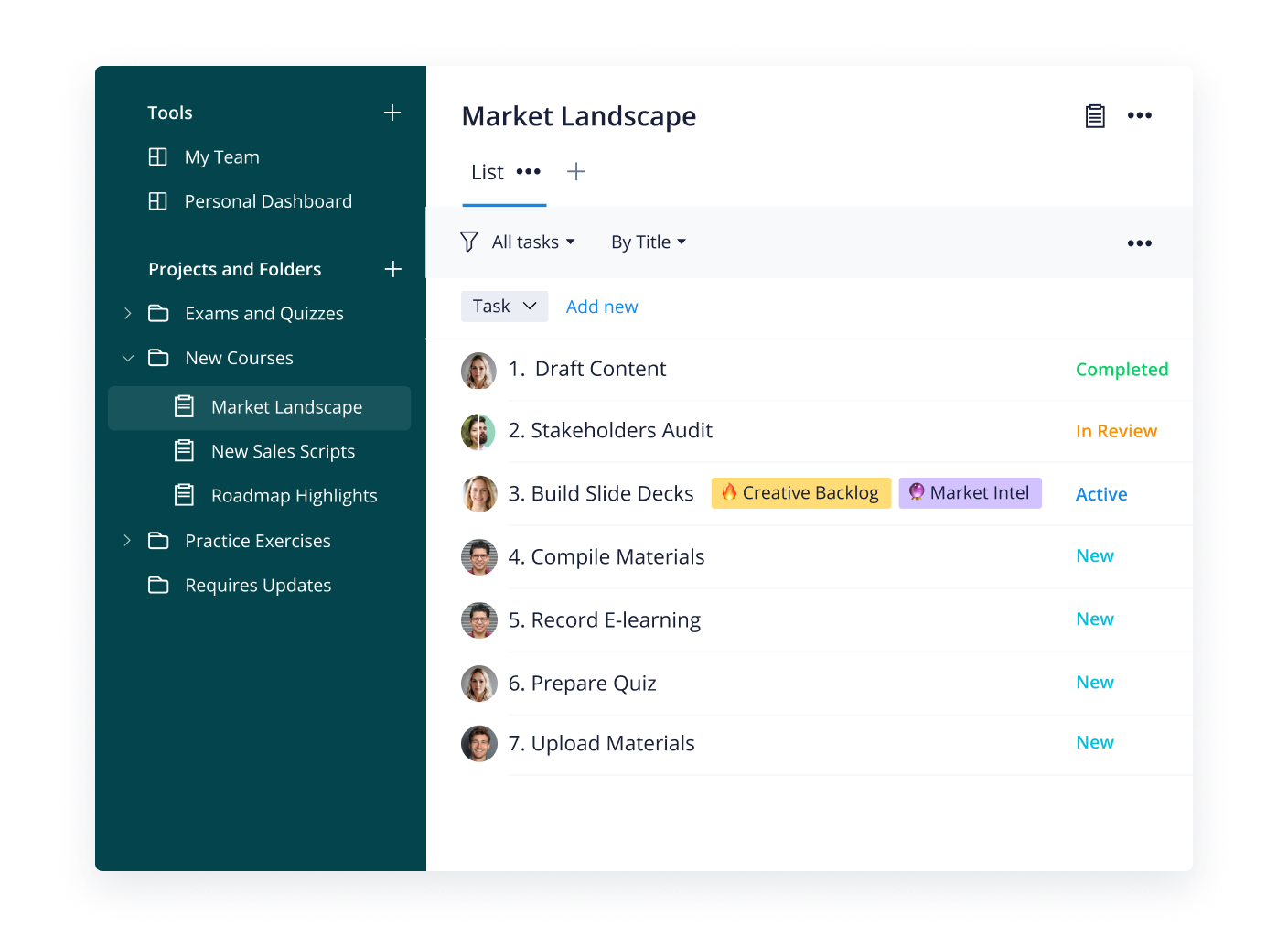Open the three-dot menu beside the header clipboard

[1140, 115]
